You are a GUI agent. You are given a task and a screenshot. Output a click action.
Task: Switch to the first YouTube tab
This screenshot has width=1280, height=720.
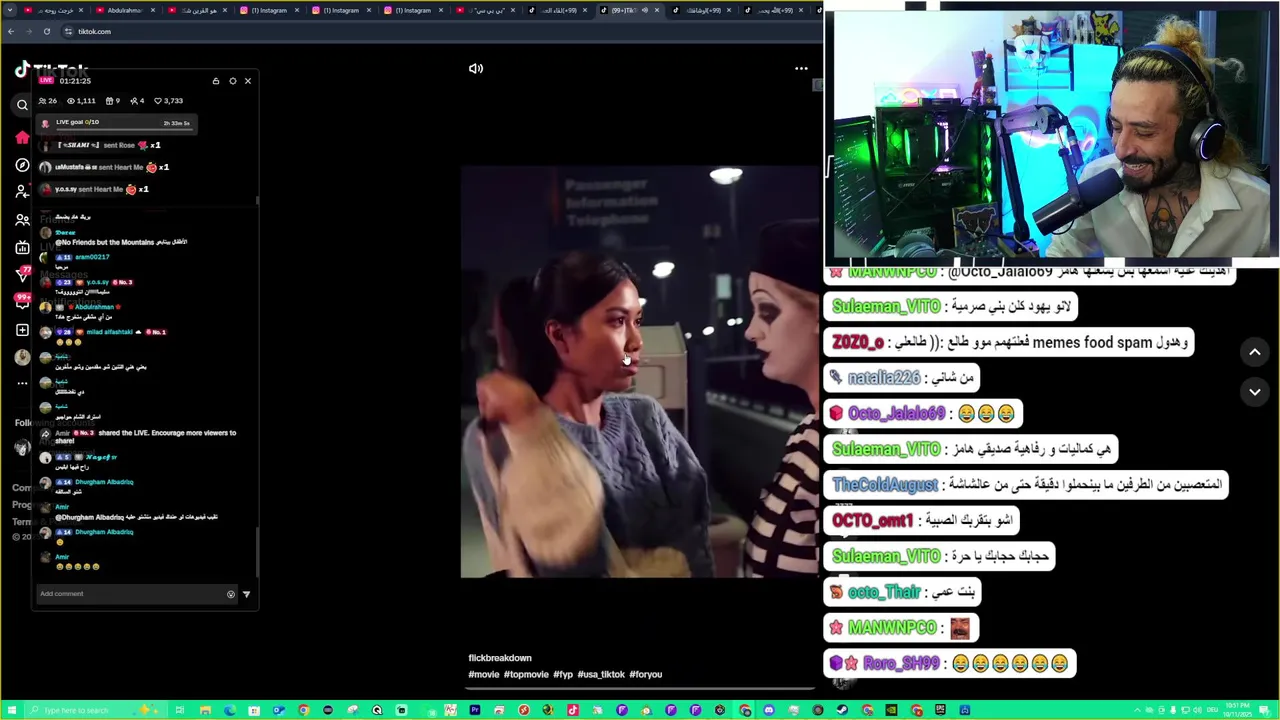tap(52, 10)
